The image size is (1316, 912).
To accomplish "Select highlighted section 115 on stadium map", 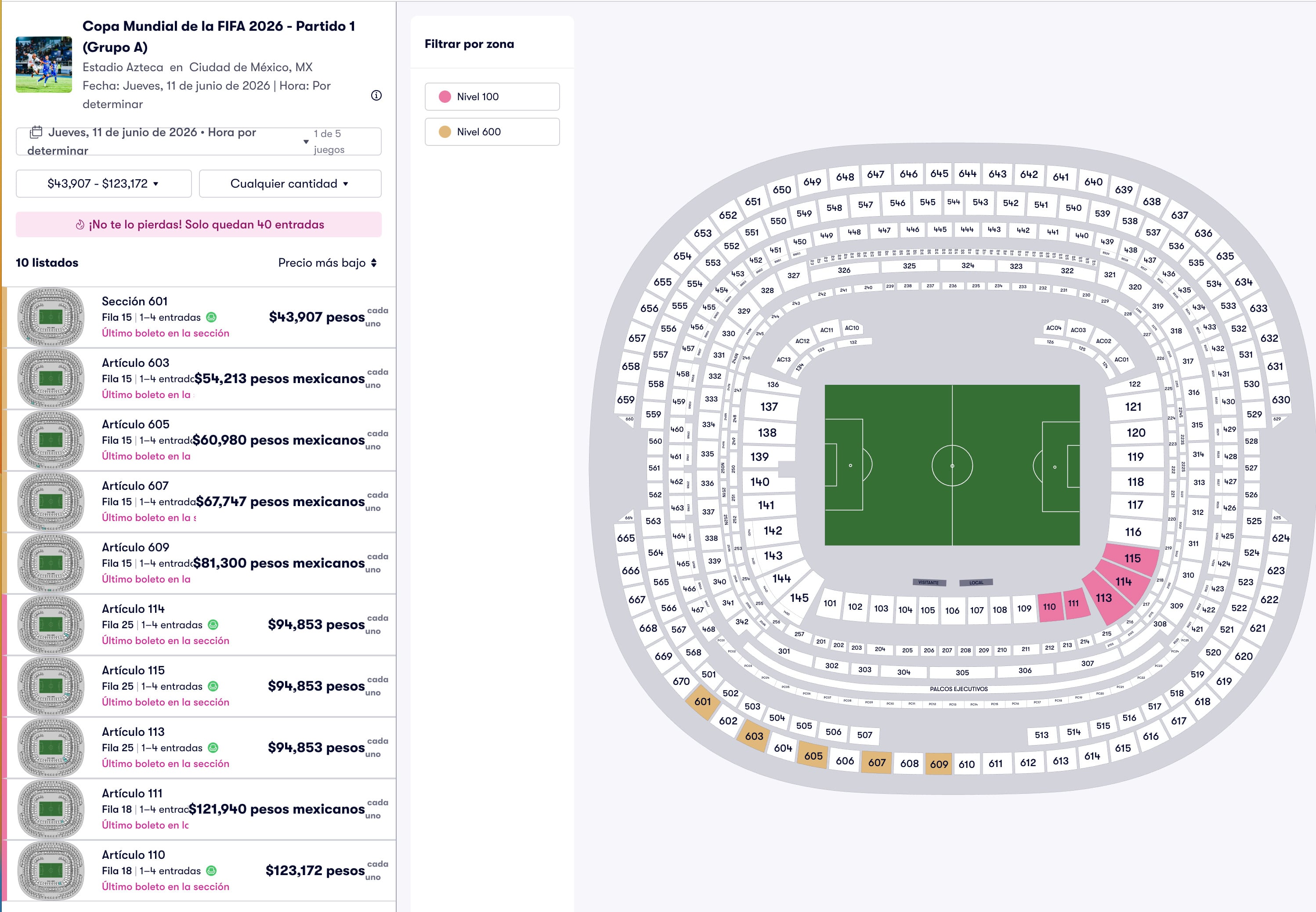I will tap(1132, 558).
